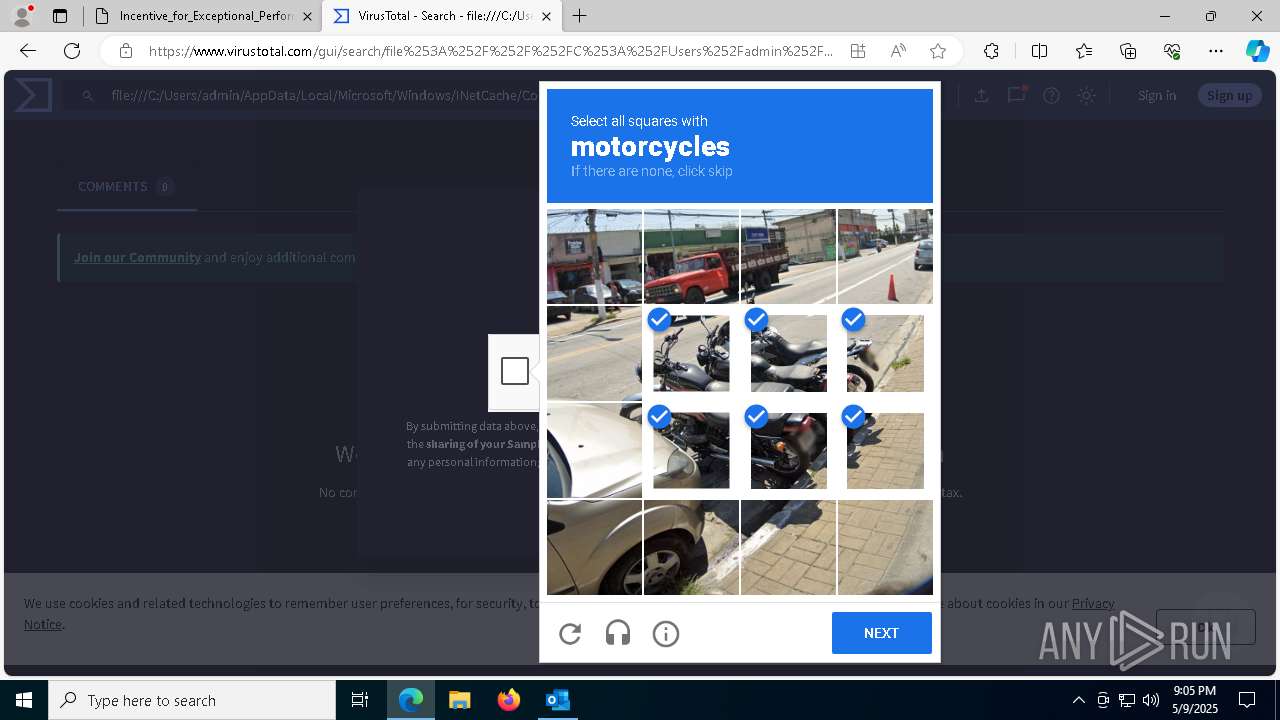Click the Microsoft Edge taskbar icon
Viewport: 1280px width, 720px height.
(411, 700)
